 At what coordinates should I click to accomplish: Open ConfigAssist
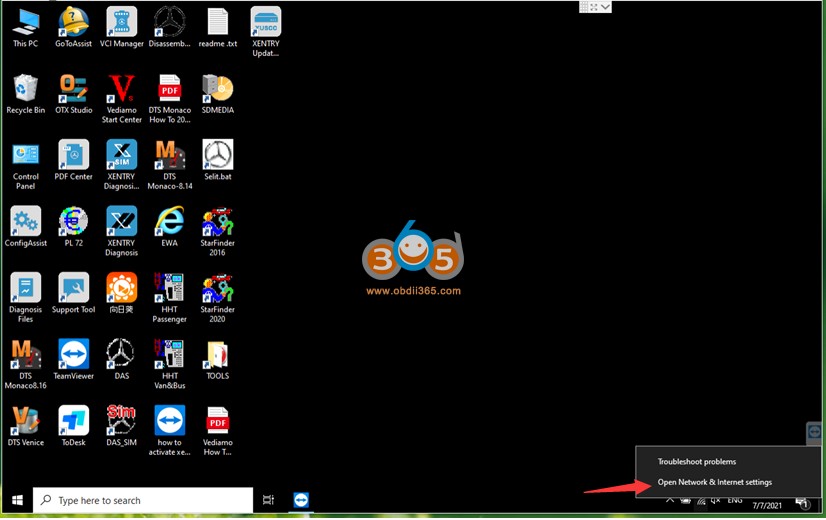25,228
